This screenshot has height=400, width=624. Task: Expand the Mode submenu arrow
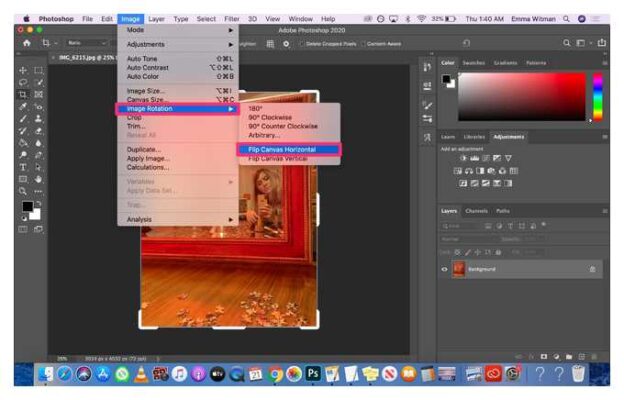point(231,30)
